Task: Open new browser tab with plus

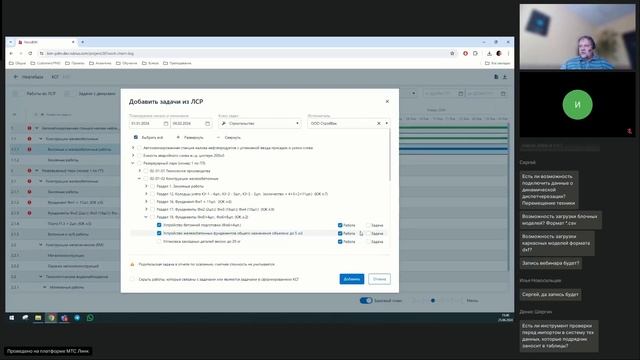Action: 82,42
